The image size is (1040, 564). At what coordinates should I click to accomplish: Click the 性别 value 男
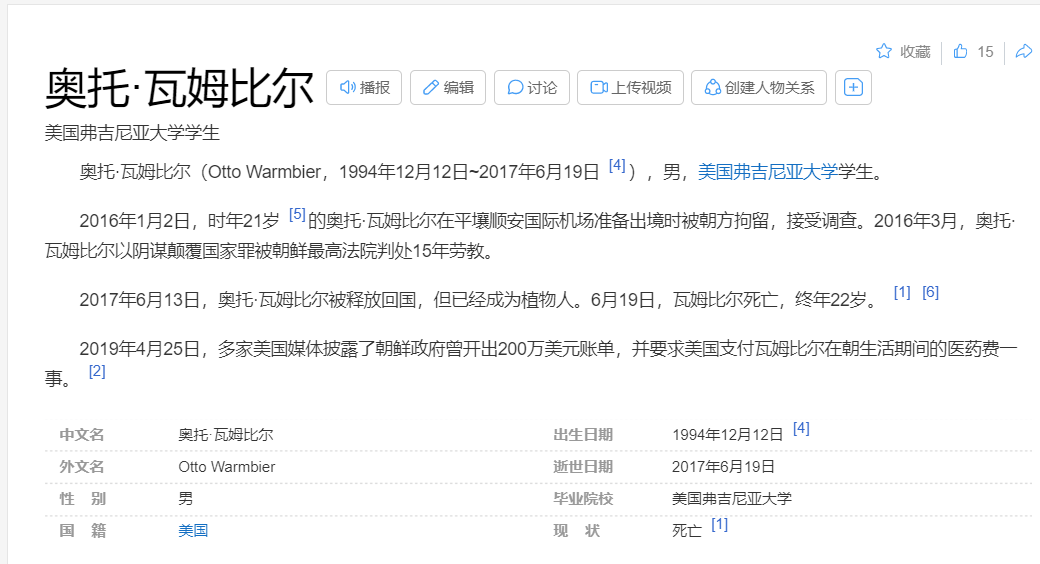pos(186,499)
